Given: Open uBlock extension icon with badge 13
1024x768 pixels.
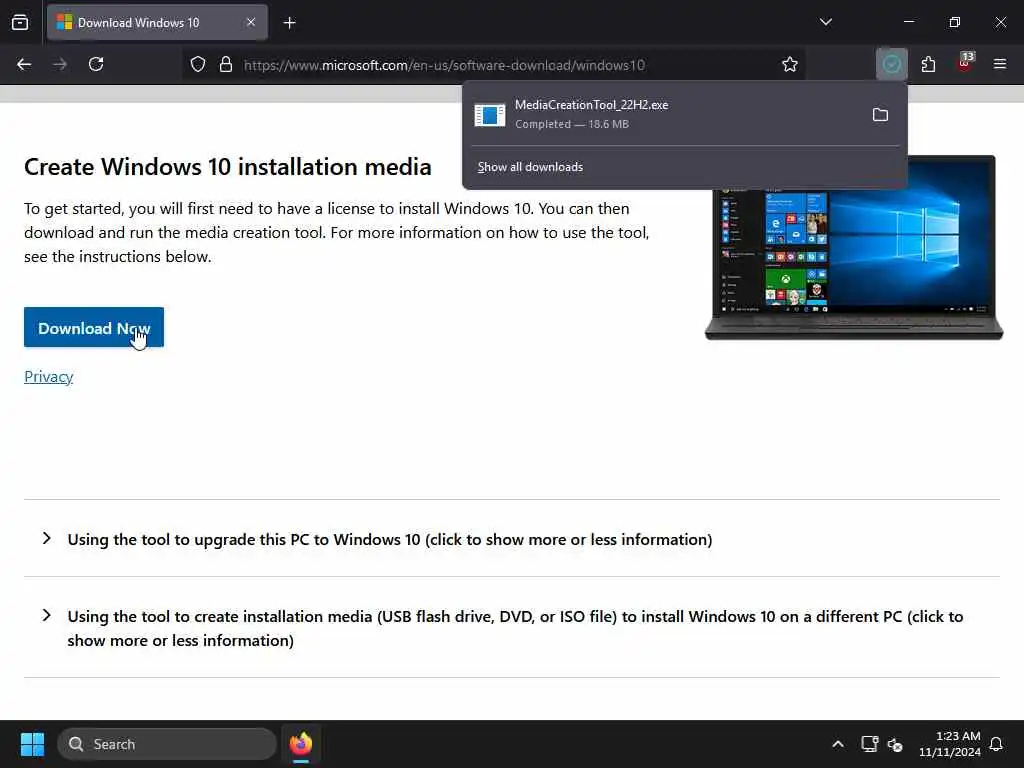Looking at the screenshot, I should coord(965,63).
